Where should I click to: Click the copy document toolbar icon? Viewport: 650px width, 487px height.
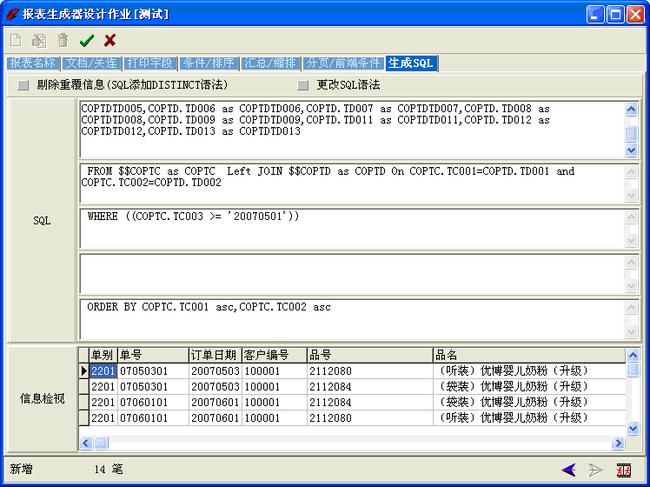click(x=39, y=40)
